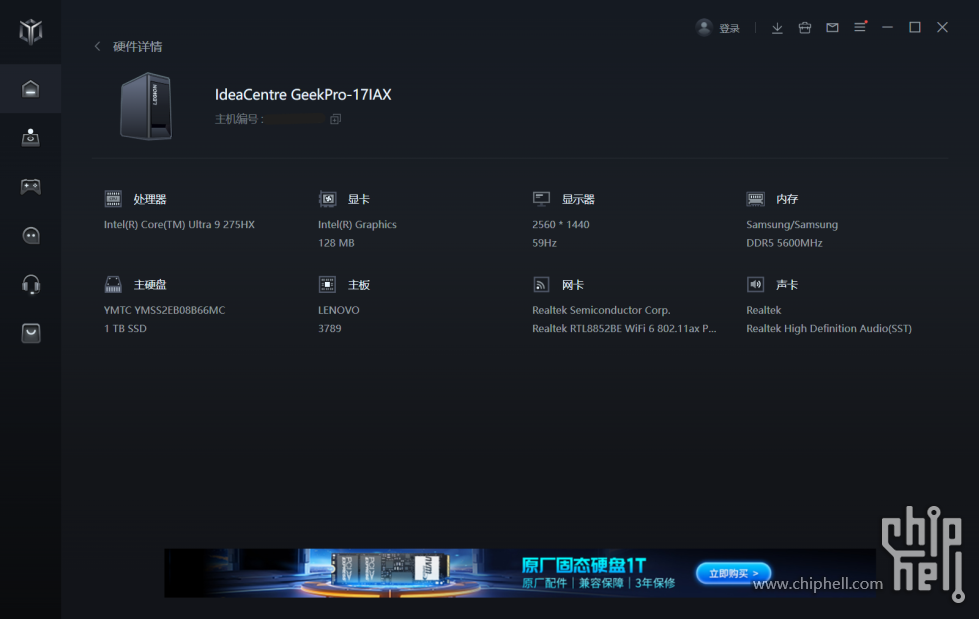Click the 主机编号 label
979x619 pixels.
(x=239, y=119)
